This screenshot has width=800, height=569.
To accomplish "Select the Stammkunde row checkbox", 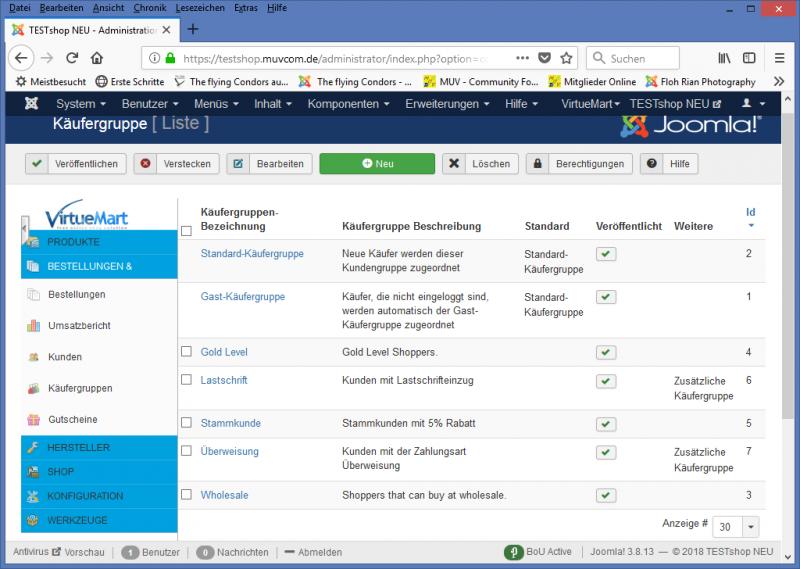I will 186,423.
